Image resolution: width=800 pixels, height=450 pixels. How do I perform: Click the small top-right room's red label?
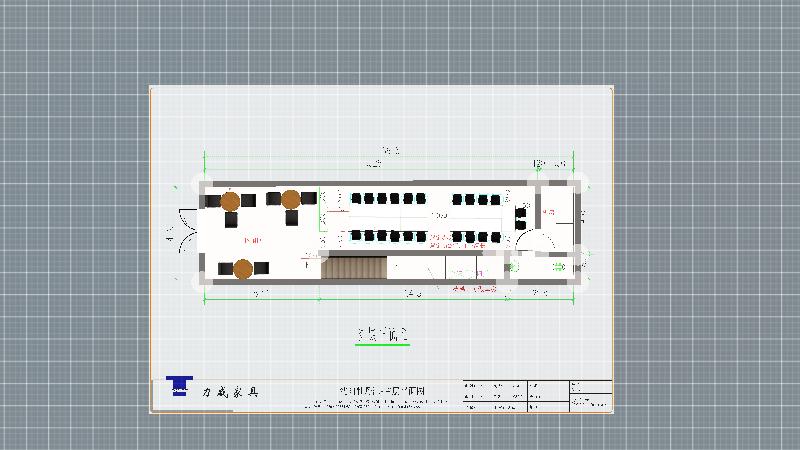pyautogui.click(x=548, y=212)
